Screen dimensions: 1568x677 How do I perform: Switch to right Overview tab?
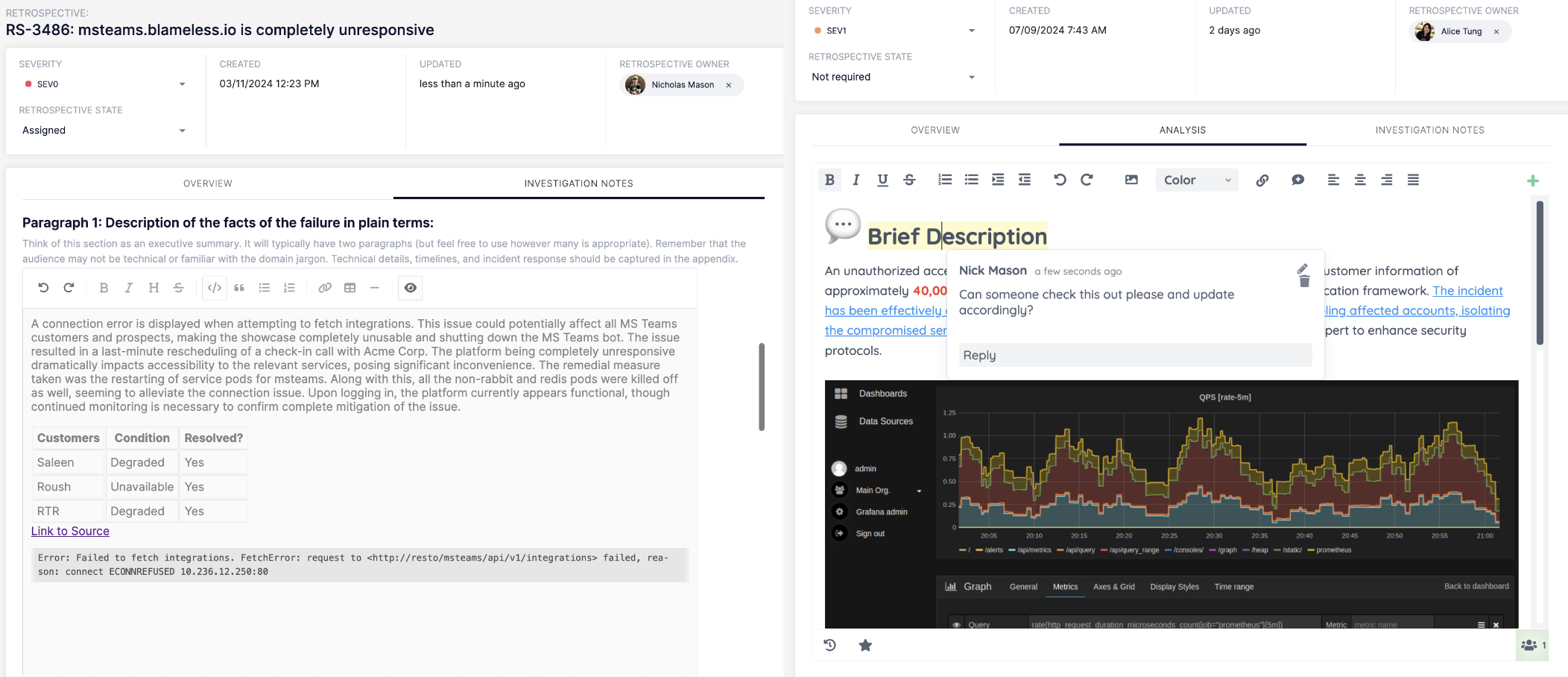tap(935, 130)
